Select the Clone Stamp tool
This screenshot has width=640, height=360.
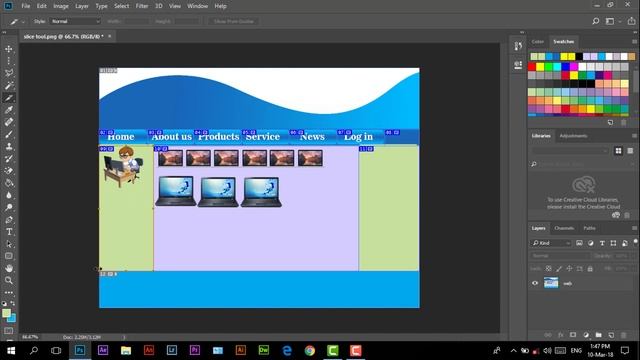[9, 147]
